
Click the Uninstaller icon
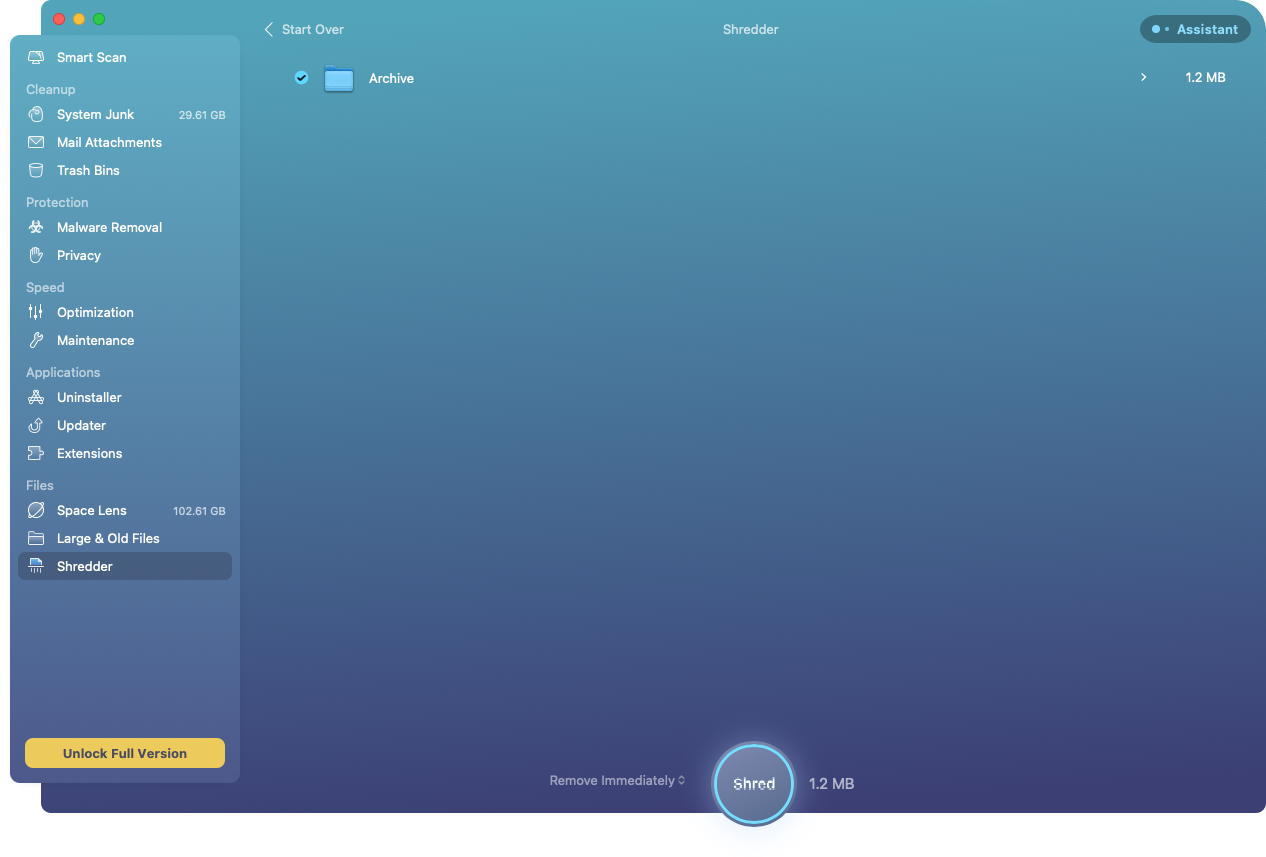pyautogui.click(x=36, y=397)
